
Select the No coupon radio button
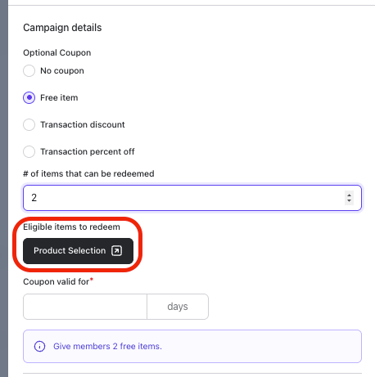[x=29, y=71]
